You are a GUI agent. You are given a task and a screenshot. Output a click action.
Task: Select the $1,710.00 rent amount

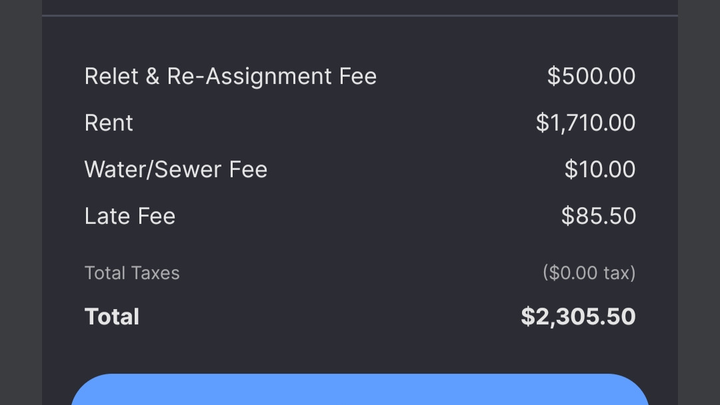click(585, 123)
